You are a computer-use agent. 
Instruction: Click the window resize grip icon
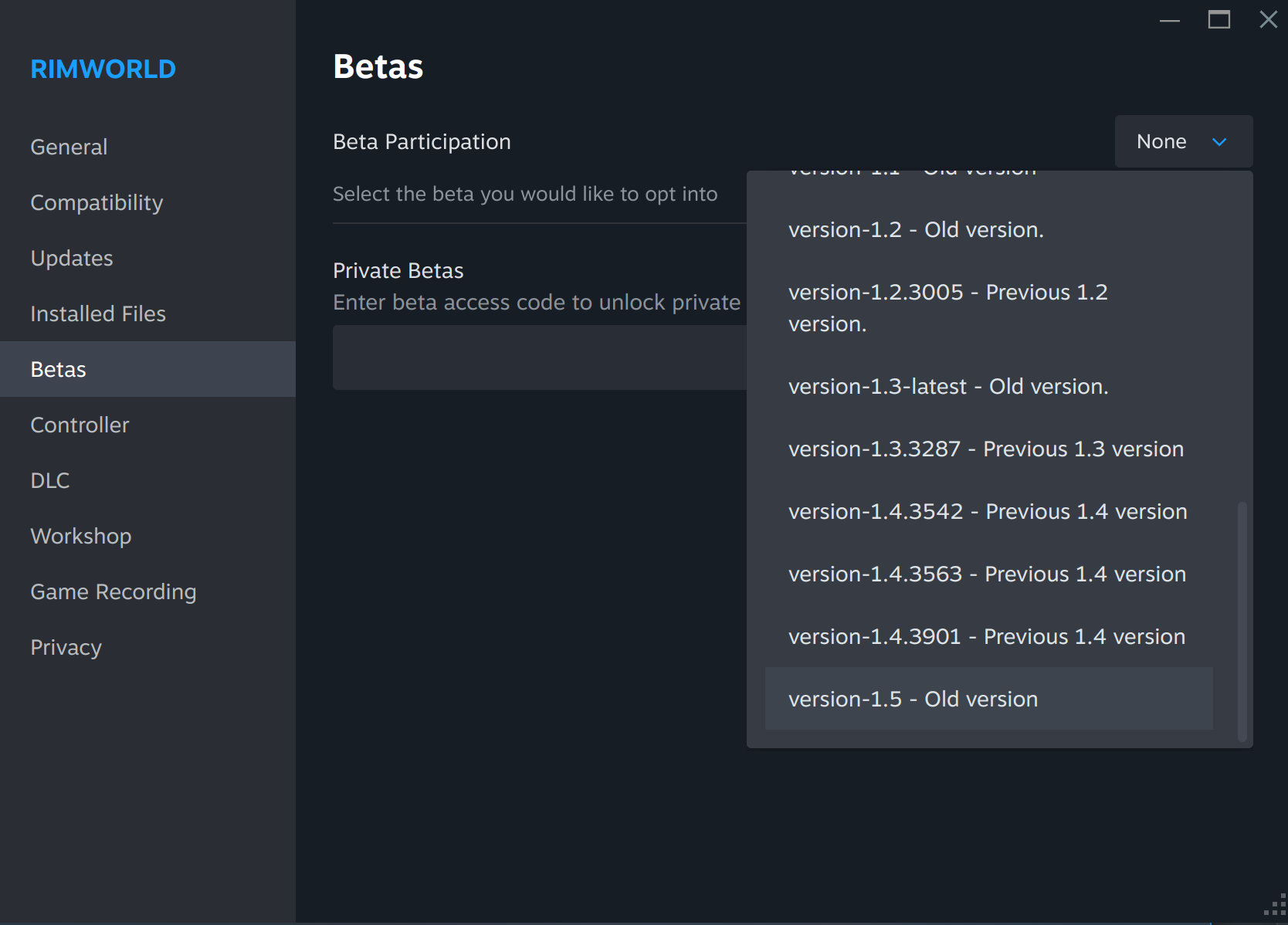pos(1276,905)
